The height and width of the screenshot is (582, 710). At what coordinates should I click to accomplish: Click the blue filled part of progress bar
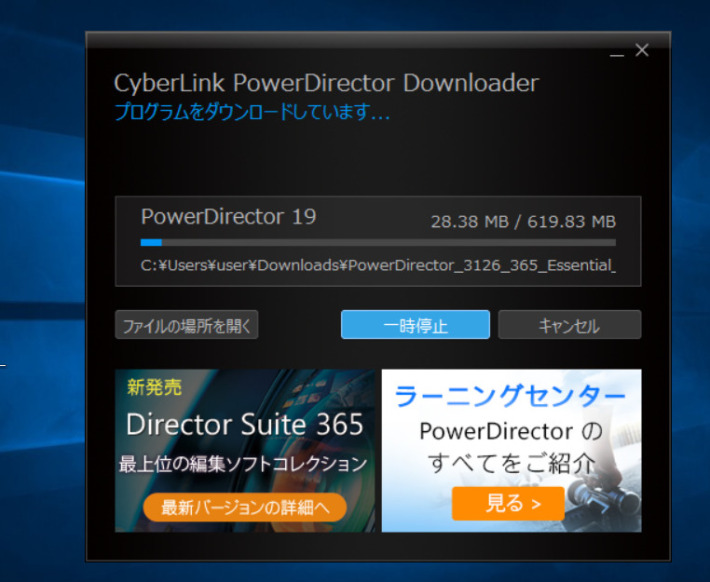point(151,242)
